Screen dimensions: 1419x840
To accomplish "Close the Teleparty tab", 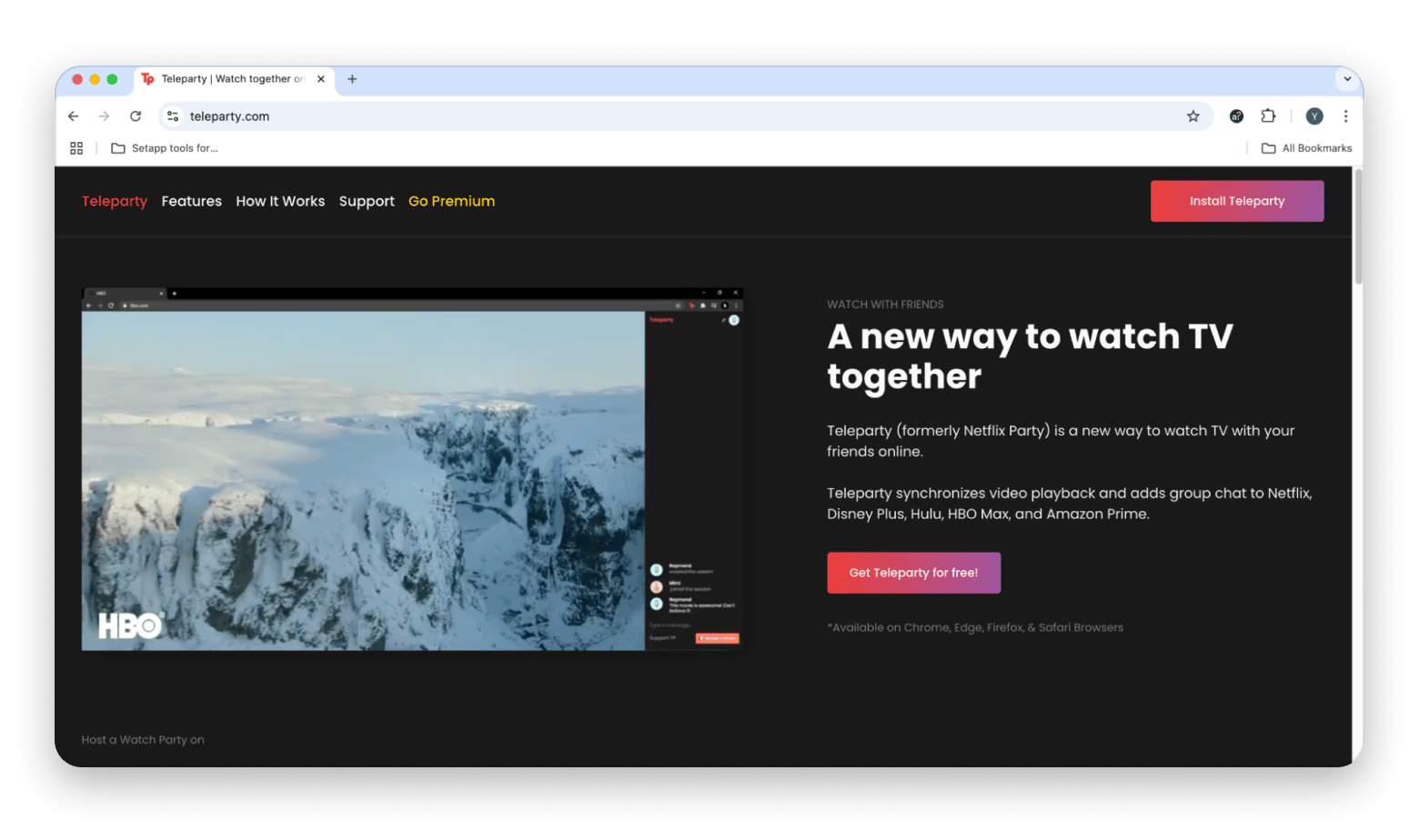I will pos(321,79).
